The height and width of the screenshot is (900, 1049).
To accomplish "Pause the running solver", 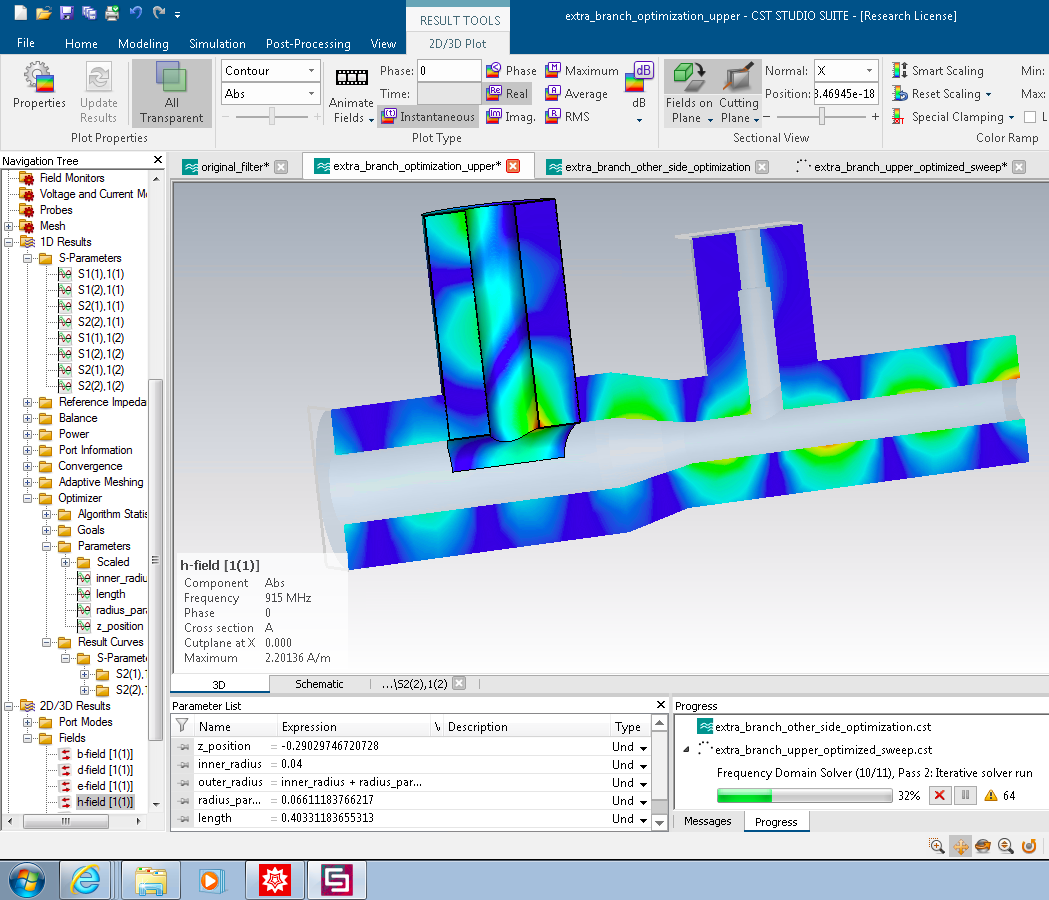I will [964, 796].
